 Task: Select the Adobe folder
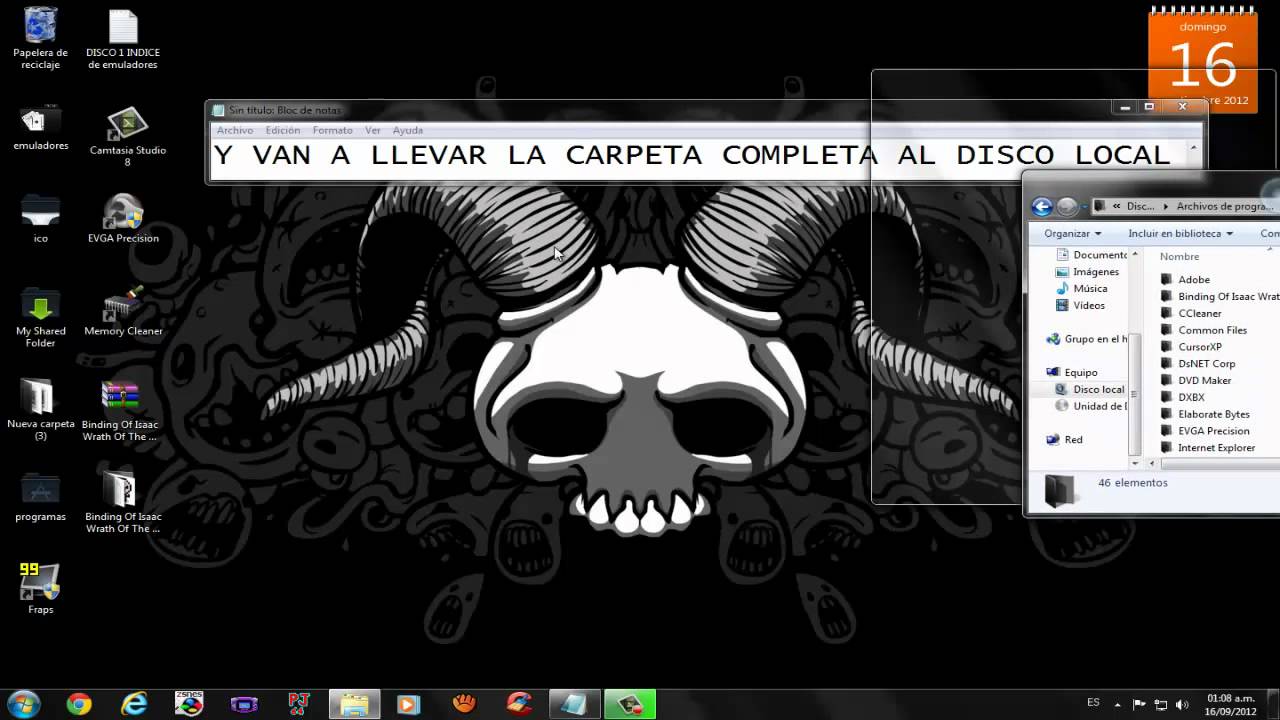1185,280
